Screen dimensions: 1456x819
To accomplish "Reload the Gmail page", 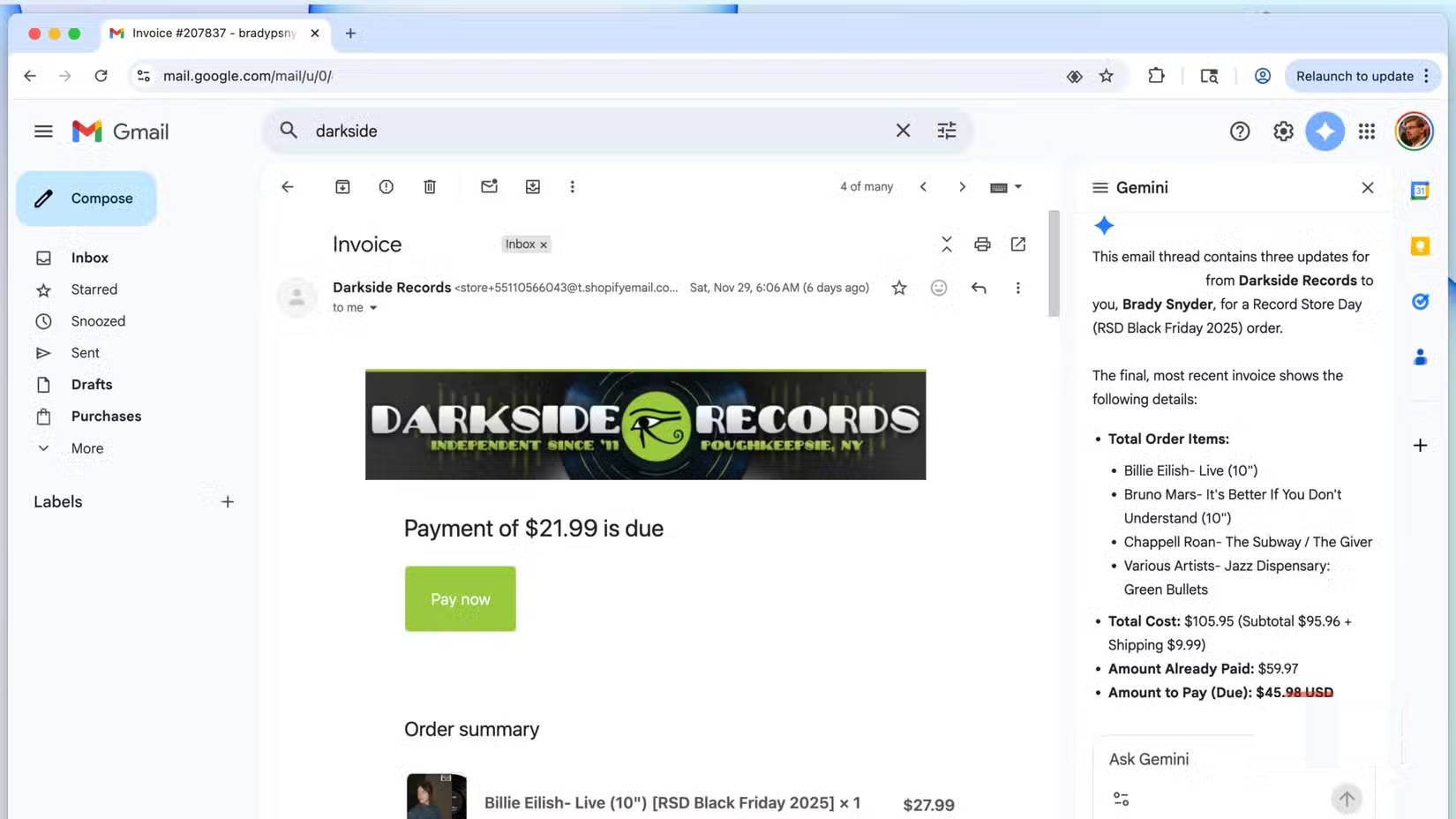I will click(101, 76).
